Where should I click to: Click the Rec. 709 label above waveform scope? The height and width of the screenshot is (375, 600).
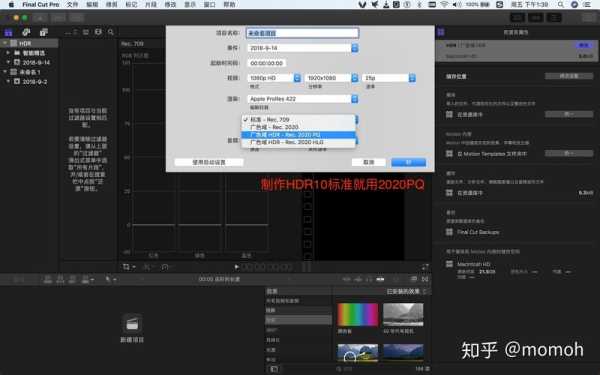[x=132, y=44]
